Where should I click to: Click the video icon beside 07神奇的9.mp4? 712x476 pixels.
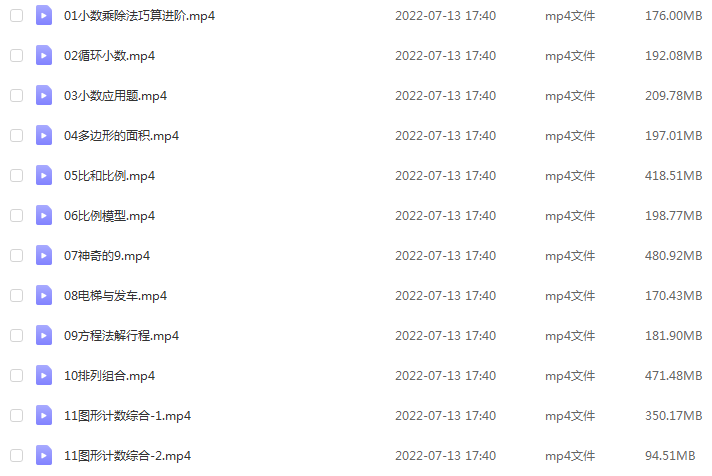point(44,255)
